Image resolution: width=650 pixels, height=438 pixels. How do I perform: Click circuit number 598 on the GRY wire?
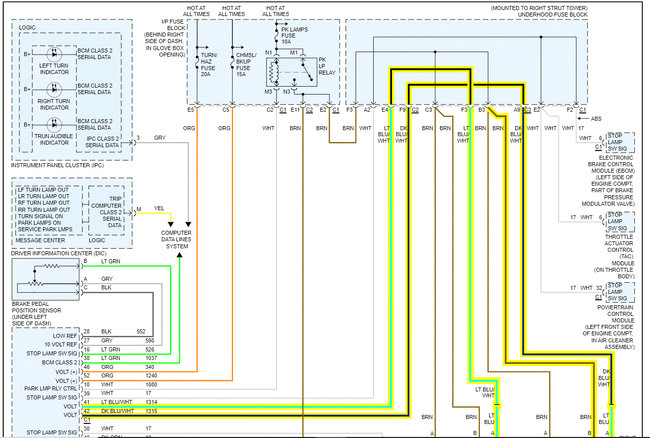[150, 340]
